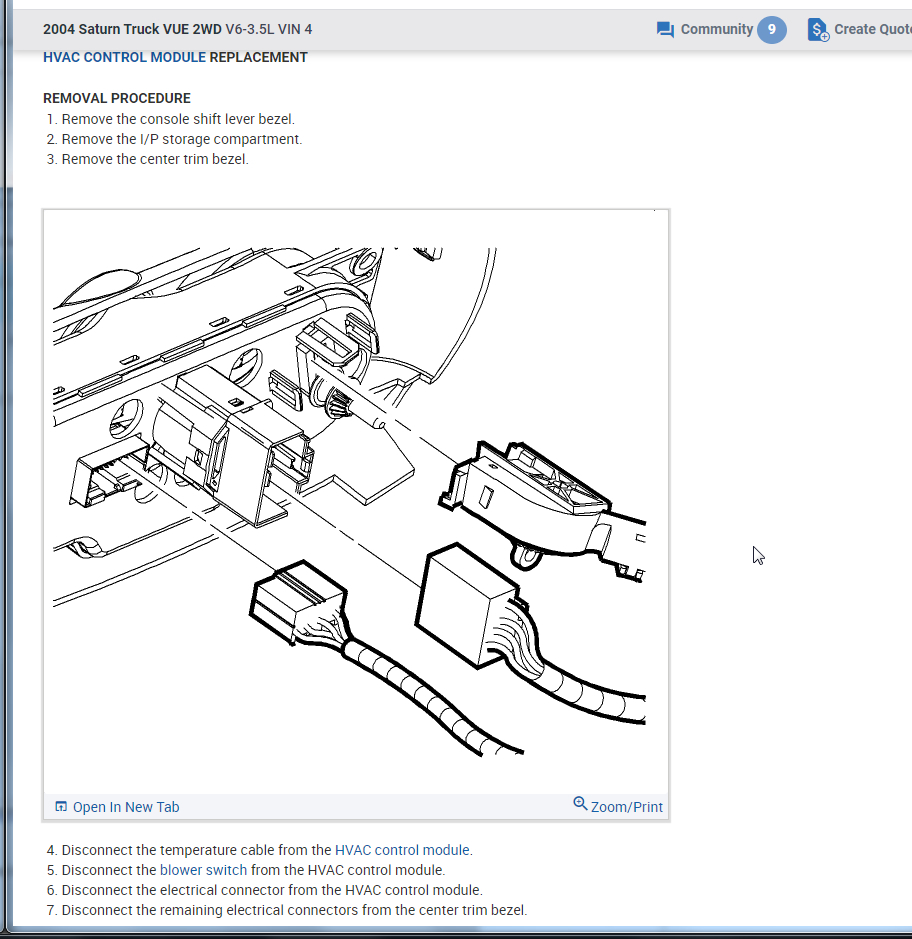
Task: Click step 6 about the electrical connector
Action: point(272,890)
